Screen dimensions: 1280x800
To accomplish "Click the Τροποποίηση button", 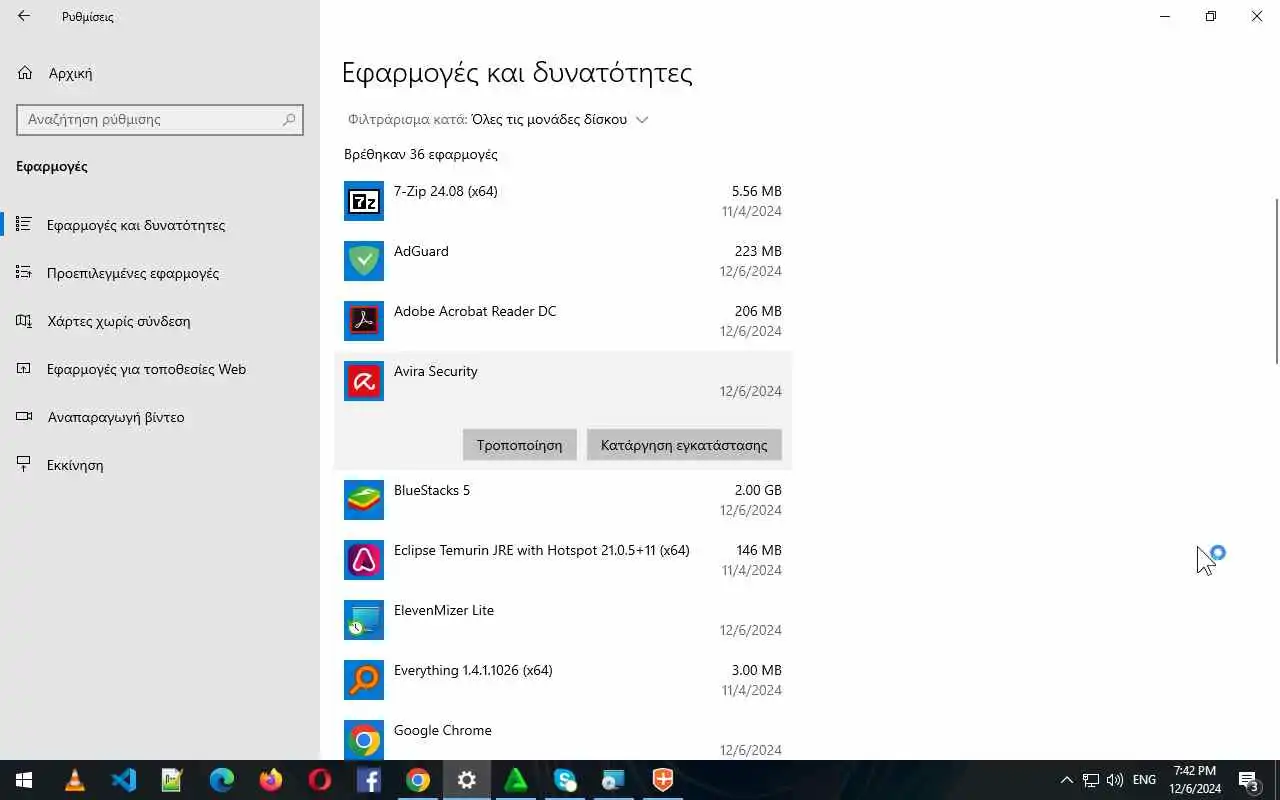I will point(520,445).
